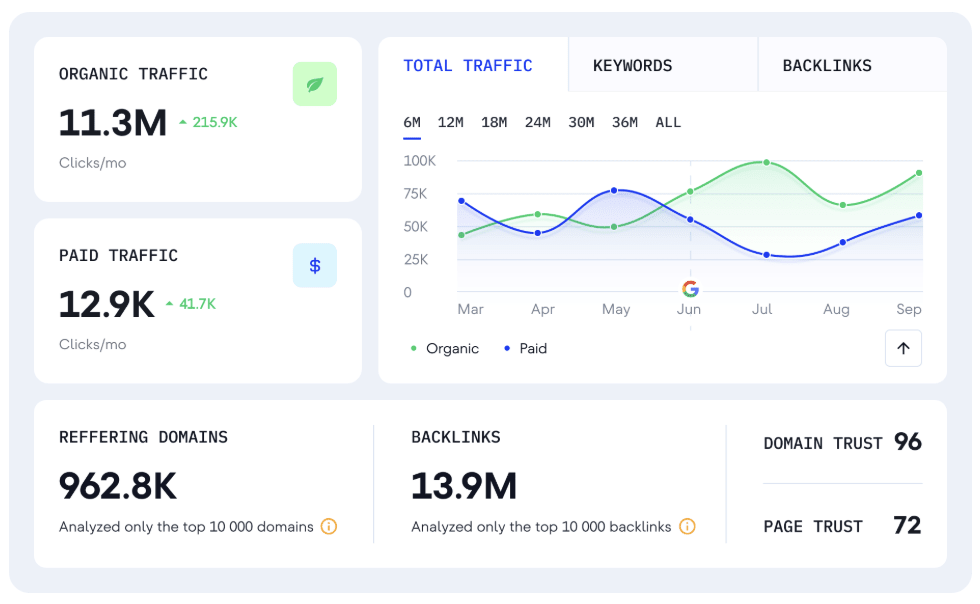The image size is (980, 604).
Task: Select the 36M time range
Action: click(x=625, y=123)
